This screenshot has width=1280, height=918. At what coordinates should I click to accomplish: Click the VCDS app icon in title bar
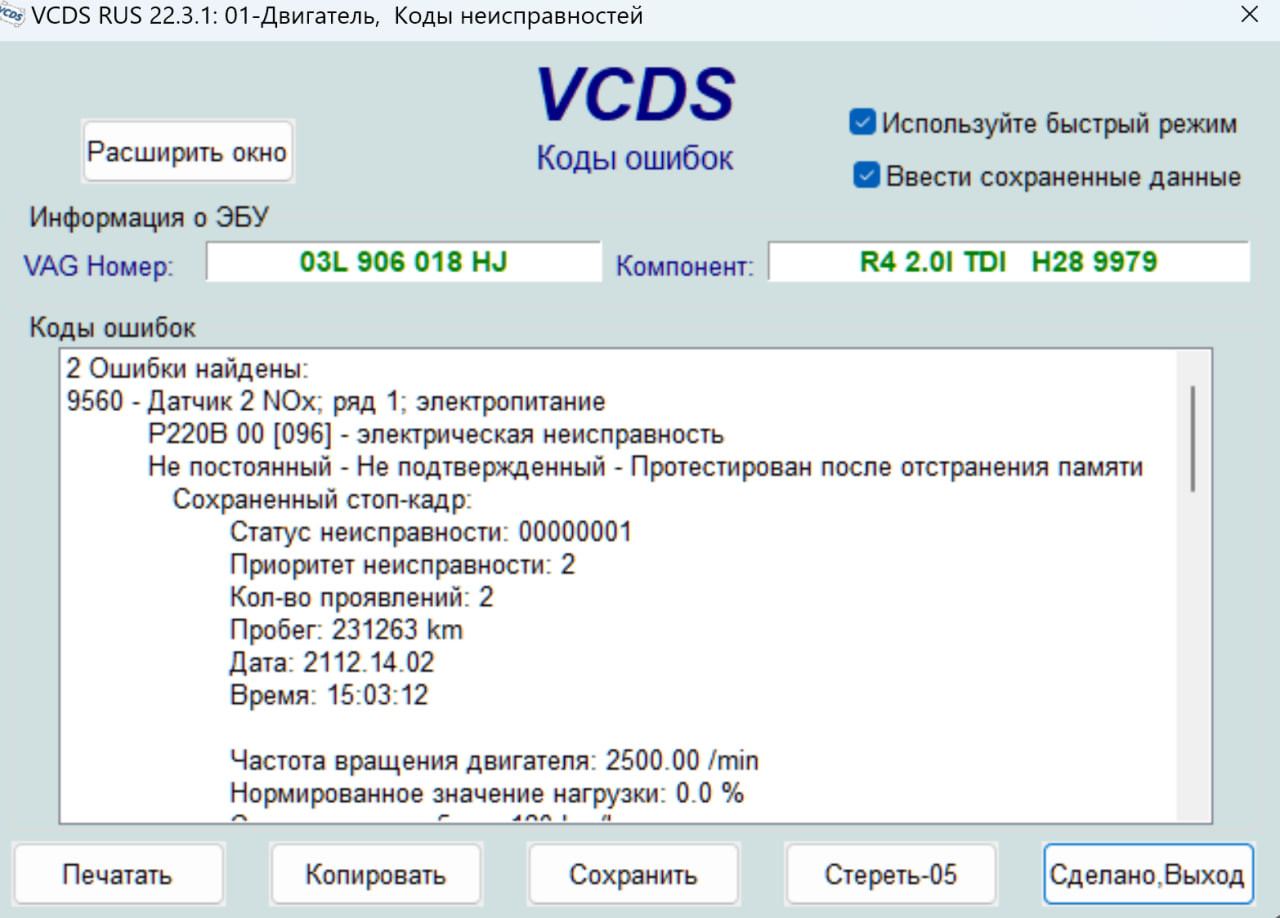click(x=13, y=16)
